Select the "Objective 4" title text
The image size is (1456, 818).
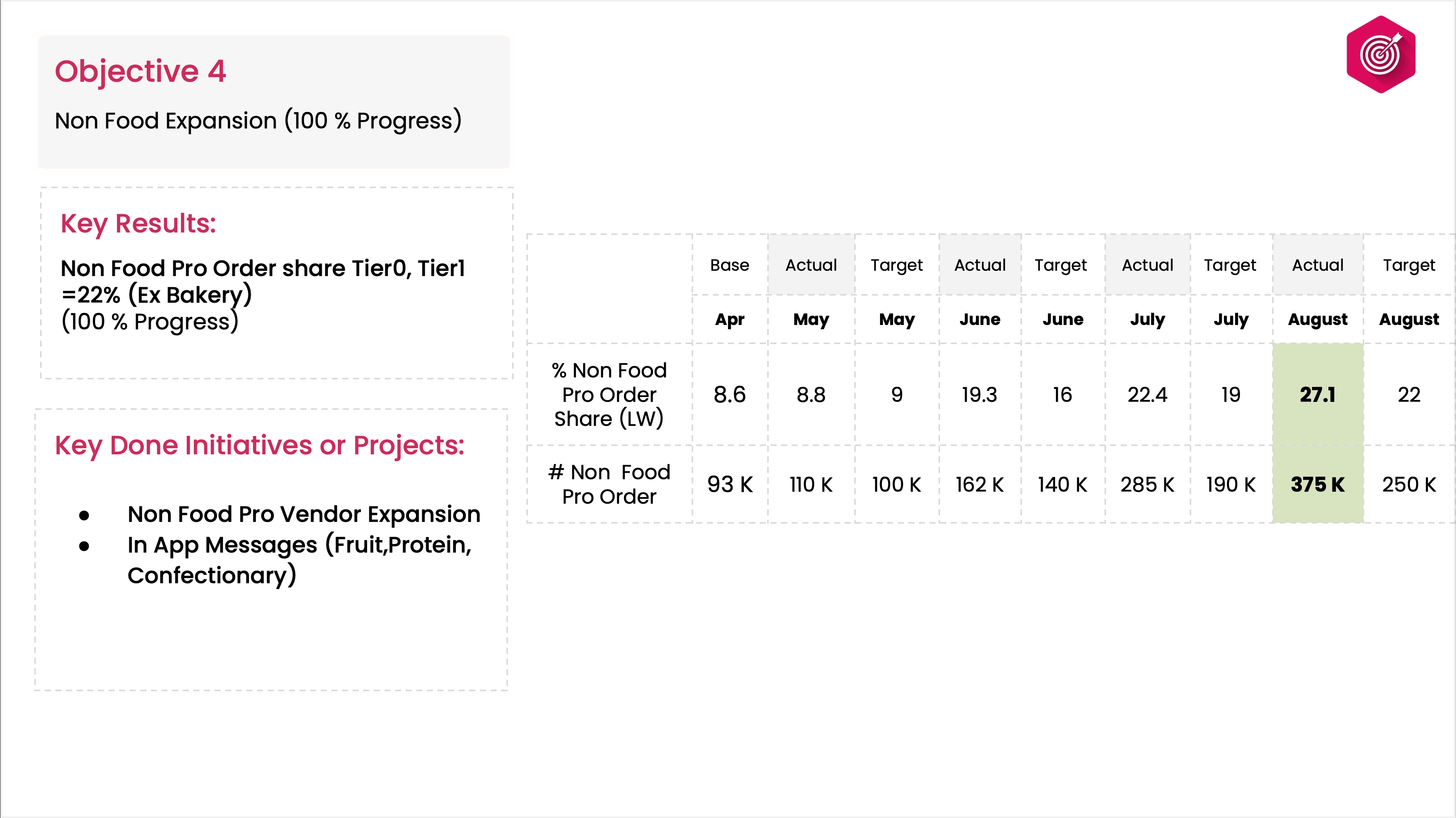tap(140, 71)
